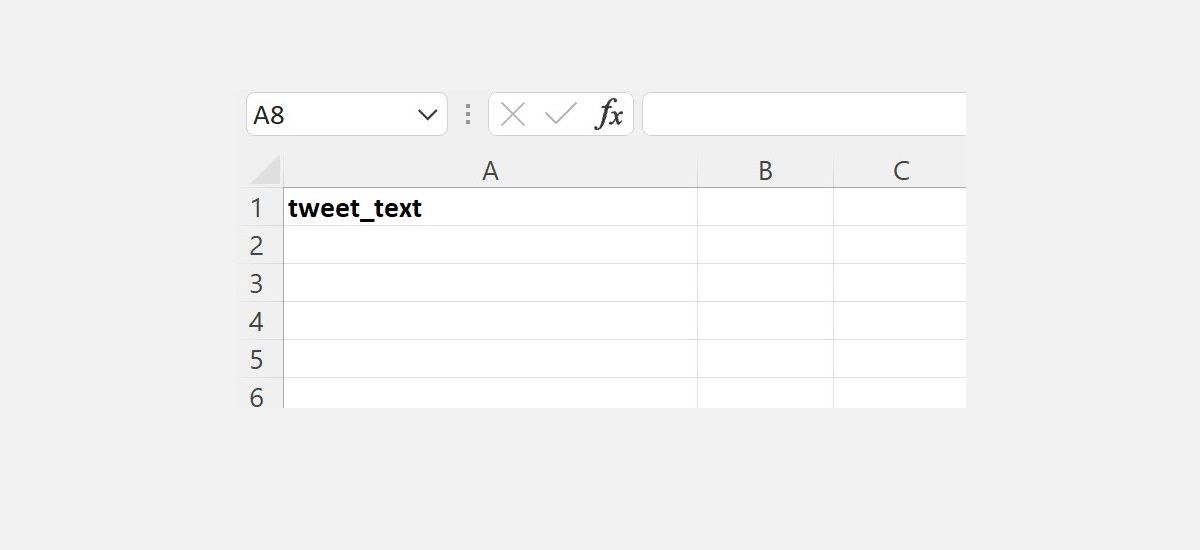Click cell A1 containing tweet_text
1200x550 pixels.
click(490, 208)
